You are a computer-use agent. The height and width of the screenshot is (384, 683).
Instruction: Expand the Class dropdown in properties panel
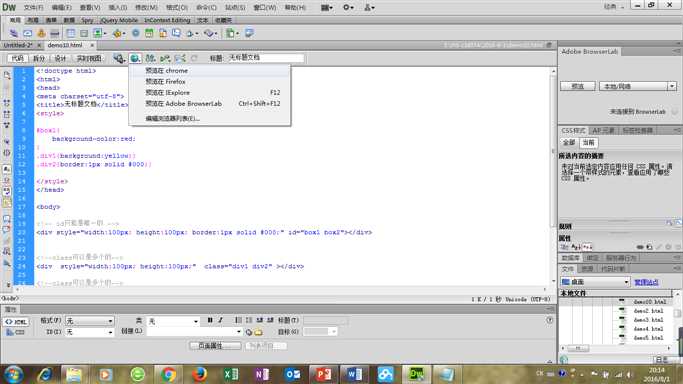point(173,321)
